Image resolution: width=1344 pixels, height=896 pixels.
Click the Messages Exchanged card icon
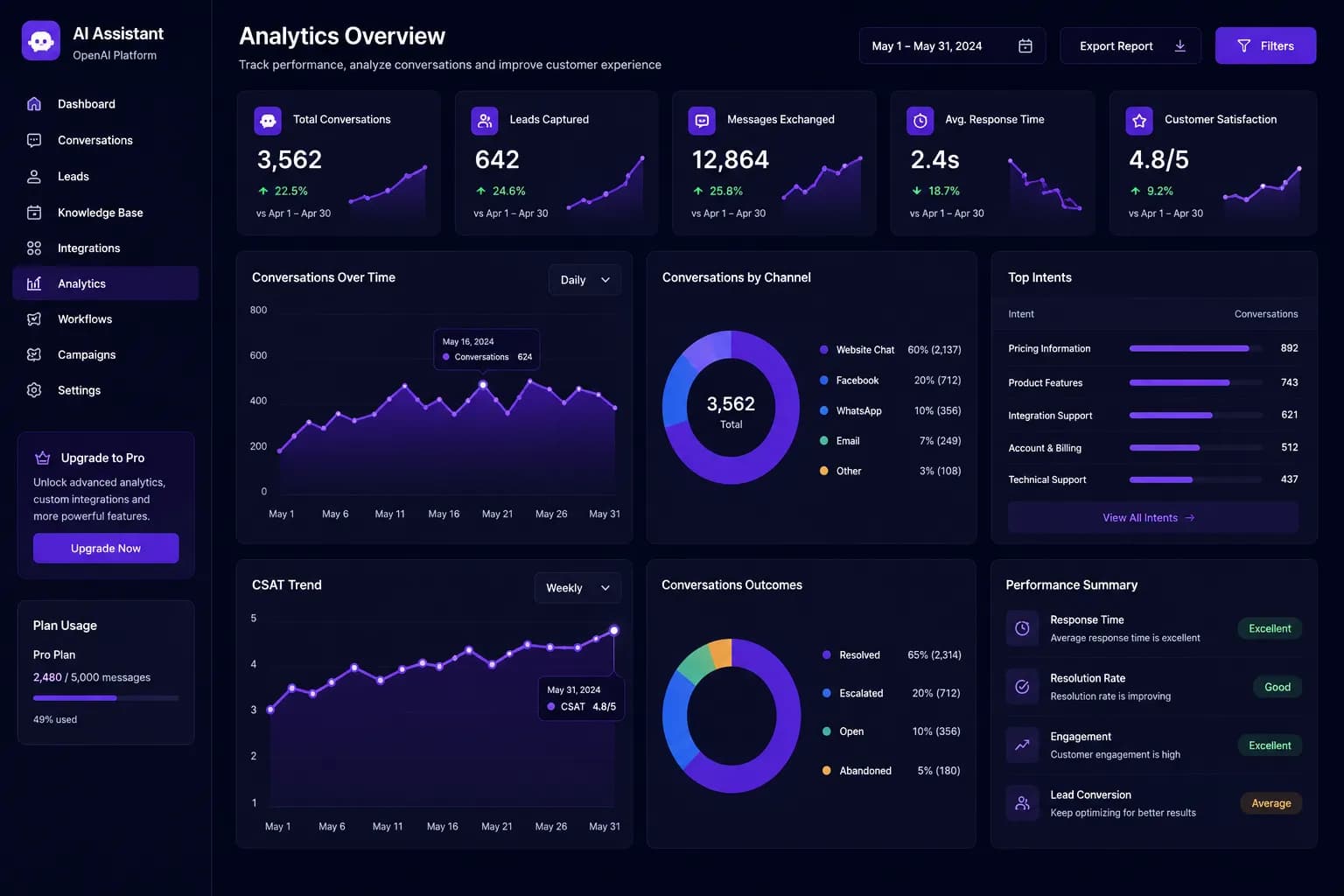(702, 121)
